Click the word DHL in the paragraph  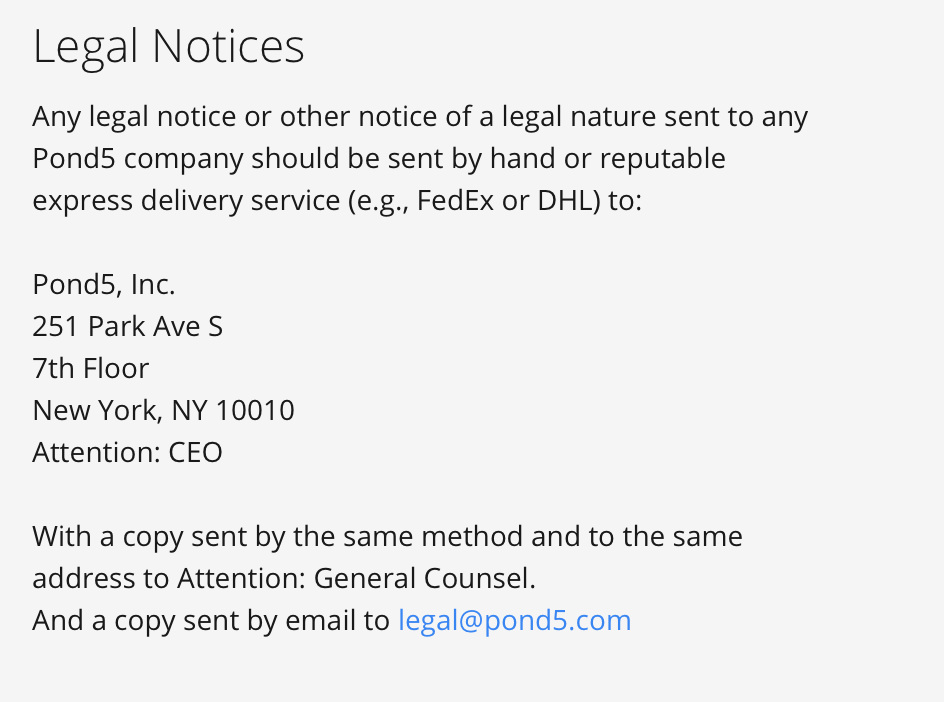[569, 200]
